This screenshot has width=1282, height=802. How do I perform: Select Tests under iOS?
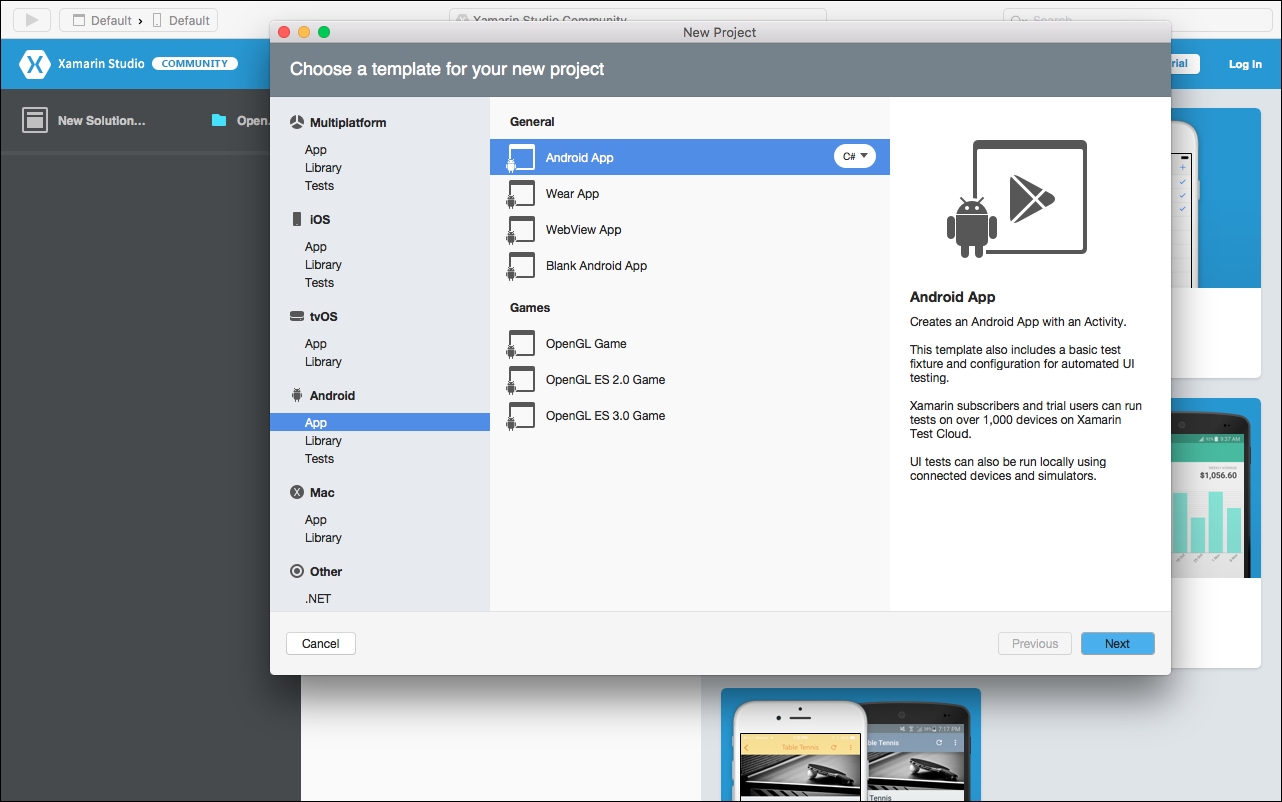319,283
